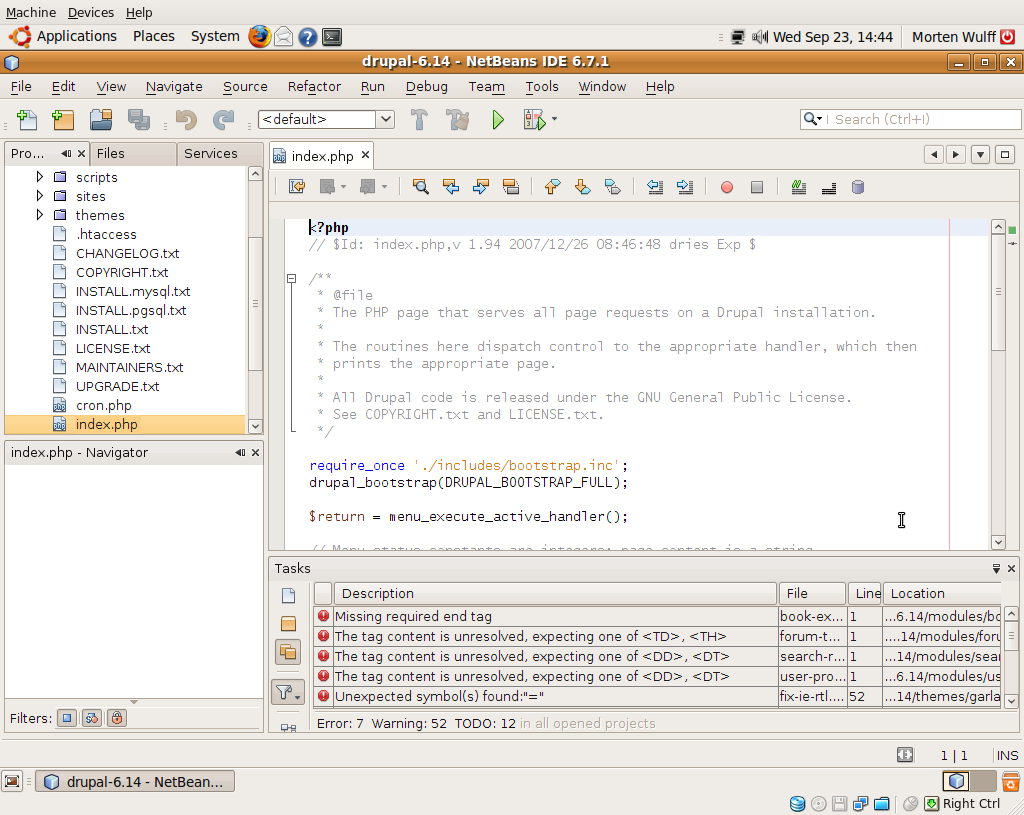The height and width of the screenshot is (815, 1024).
Task: Toggle Highlight Search in editor toolbar
Action: [511, 187]
